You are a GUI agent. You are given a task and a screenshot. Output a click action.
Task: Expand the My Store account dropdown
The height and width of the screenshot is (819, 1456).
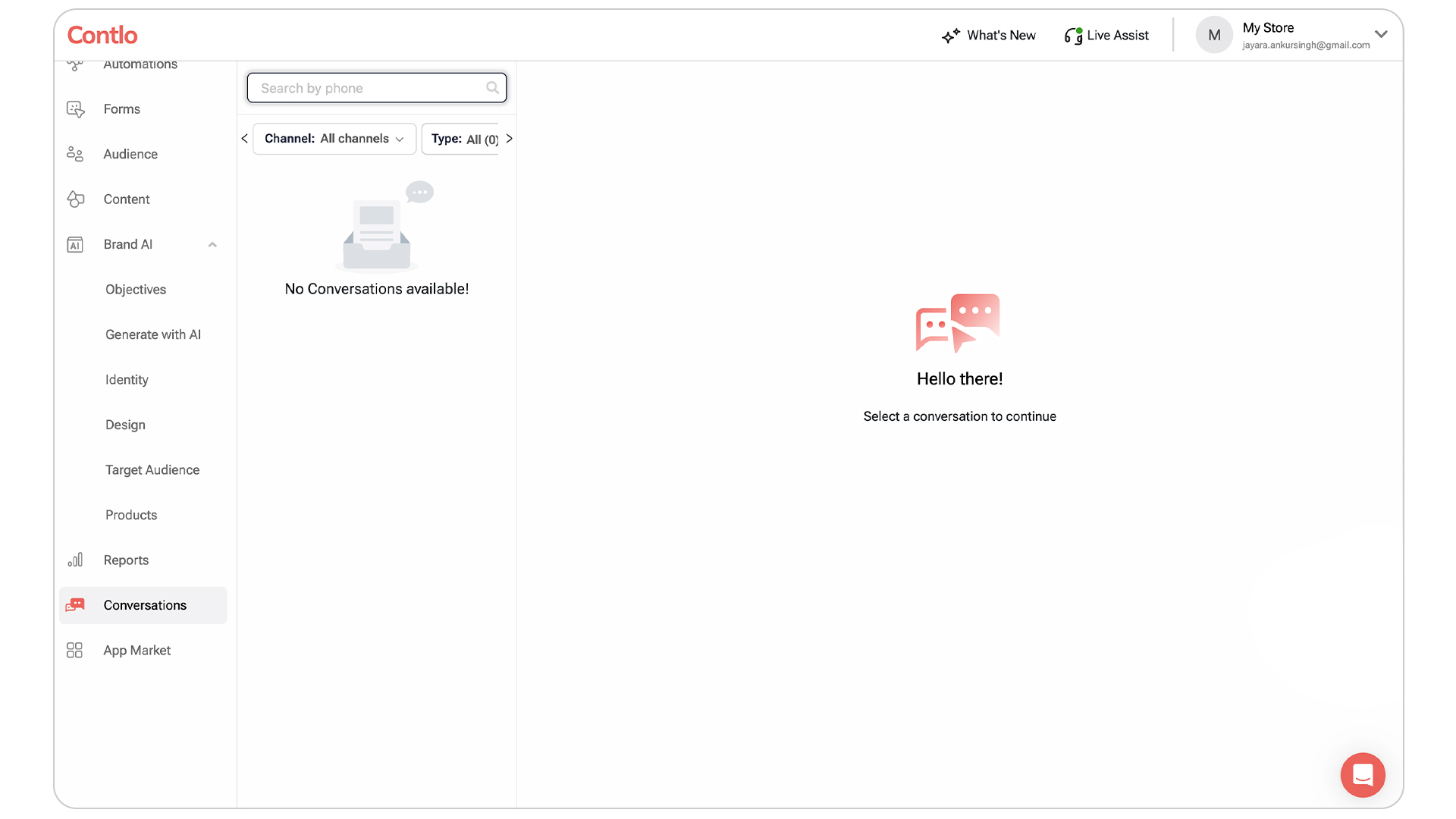coord(1382,34)
